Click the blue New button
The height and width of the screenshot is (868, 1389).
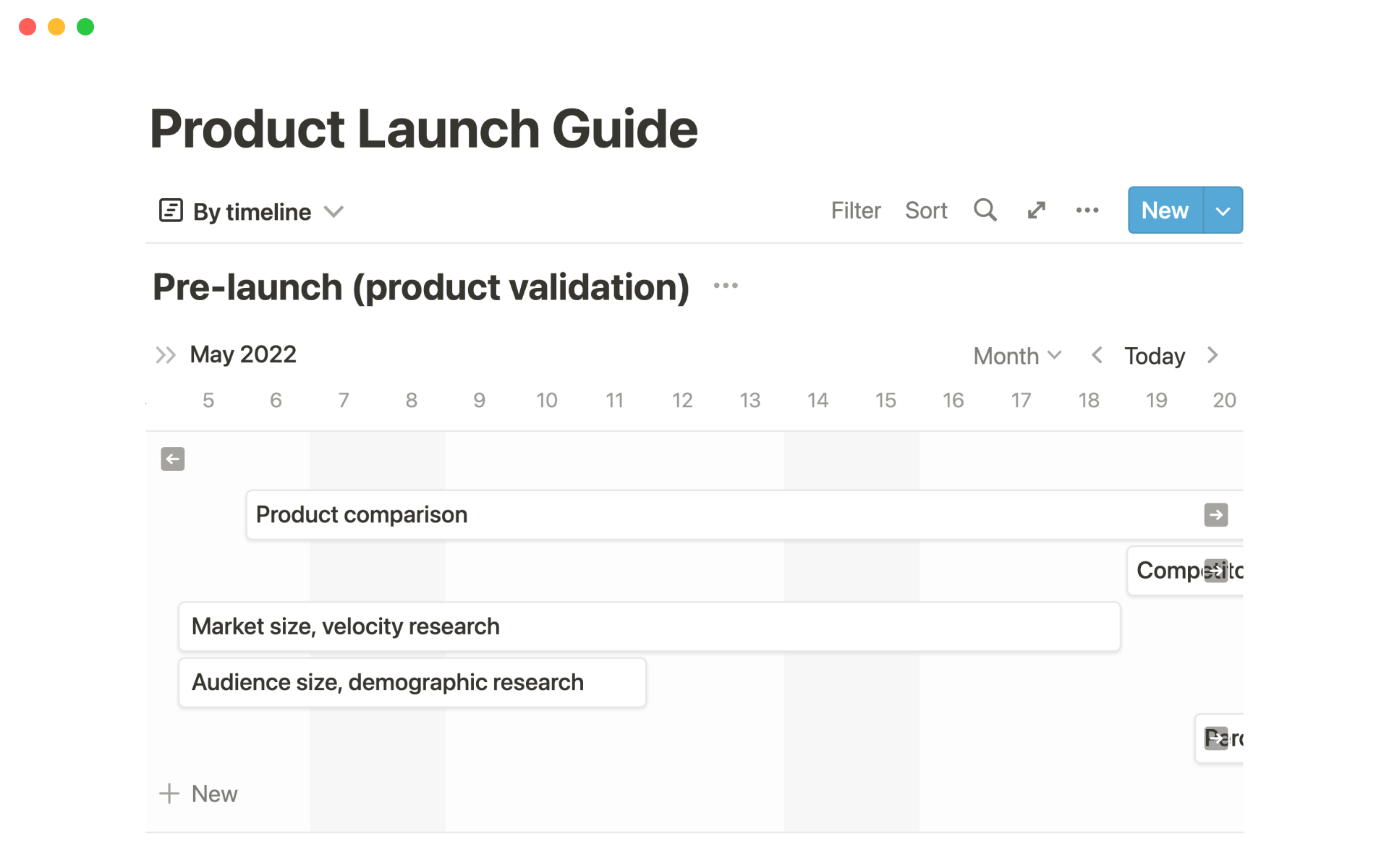click(x=1165, y=210)
